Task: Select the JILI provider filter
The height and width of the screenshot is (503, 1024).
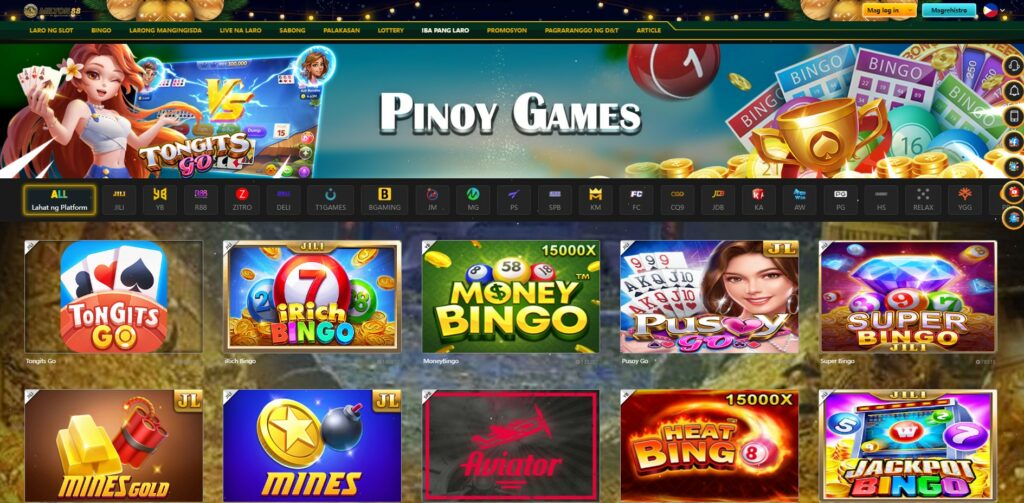Action: (119, 200)
